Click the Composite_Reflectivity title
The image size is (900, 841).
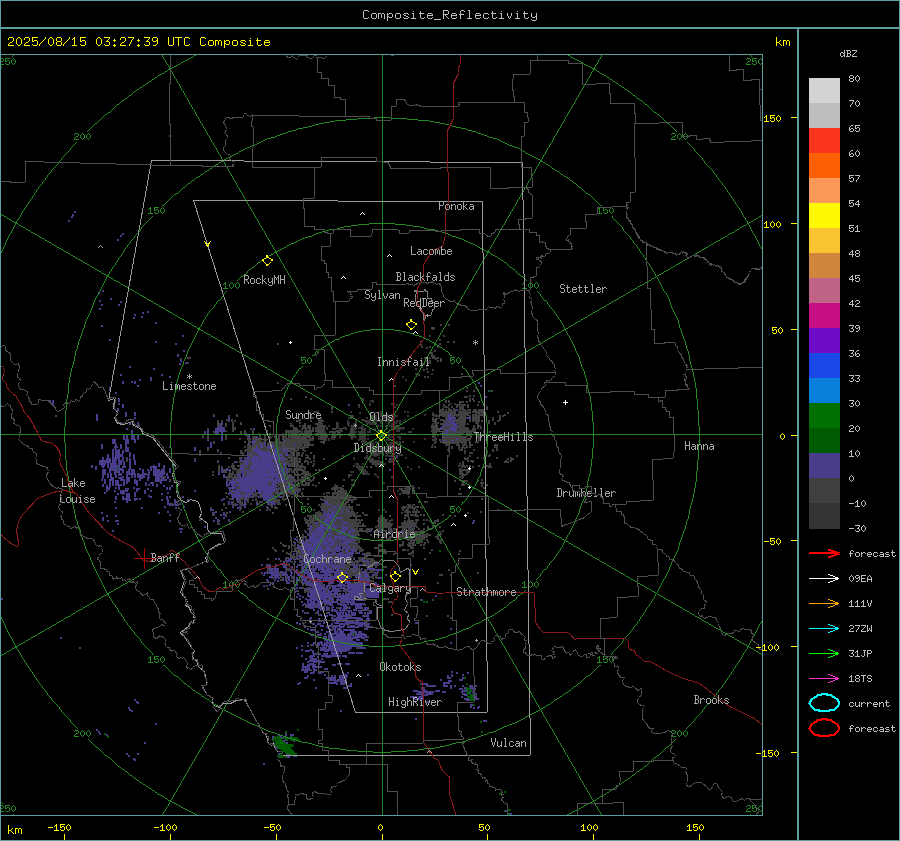tap(449, 15)
